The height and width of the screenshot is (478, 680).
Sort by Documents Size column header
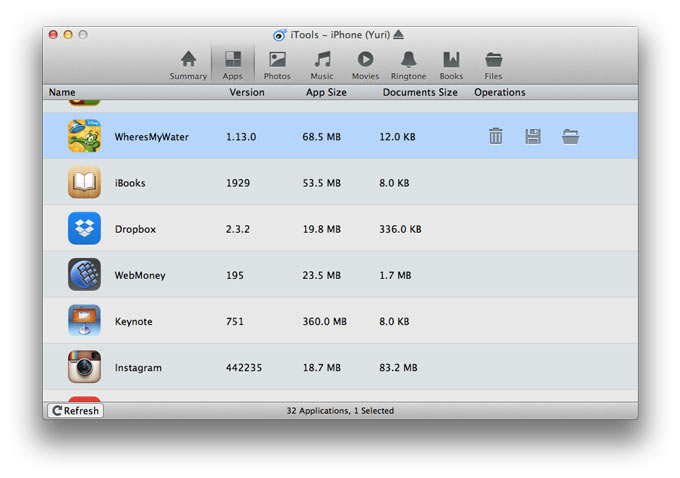420,92
